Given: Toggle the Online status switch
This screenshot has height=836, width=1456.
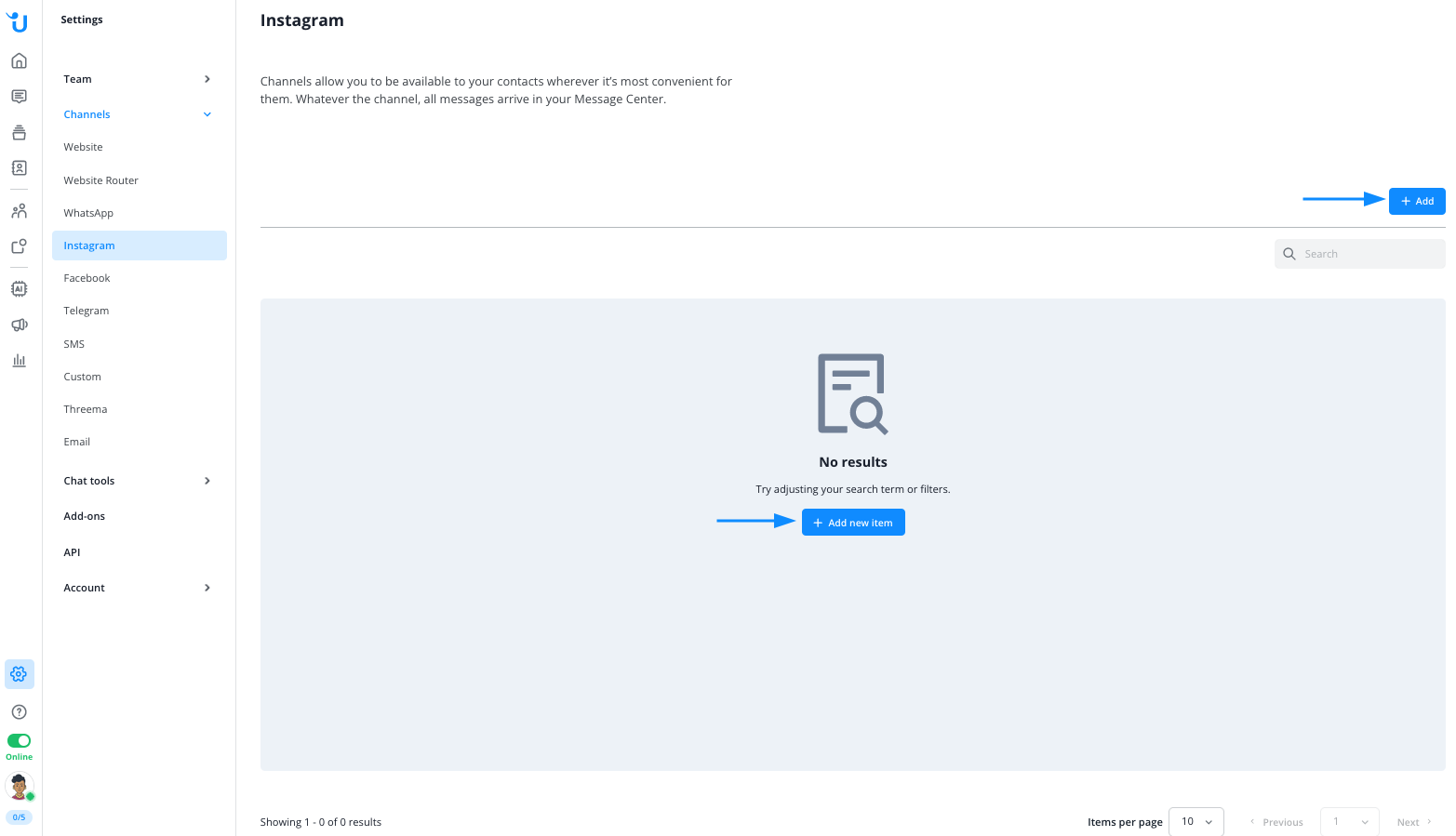Looking at the screenshot, I should click(x=19, y=741).
